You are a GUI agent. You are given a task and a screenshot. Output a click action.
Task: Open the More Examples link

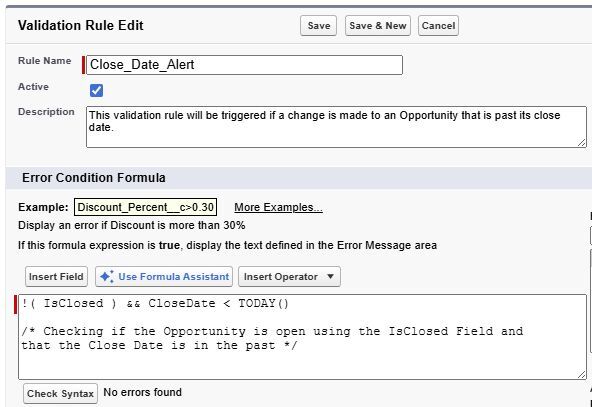(278, 207)
